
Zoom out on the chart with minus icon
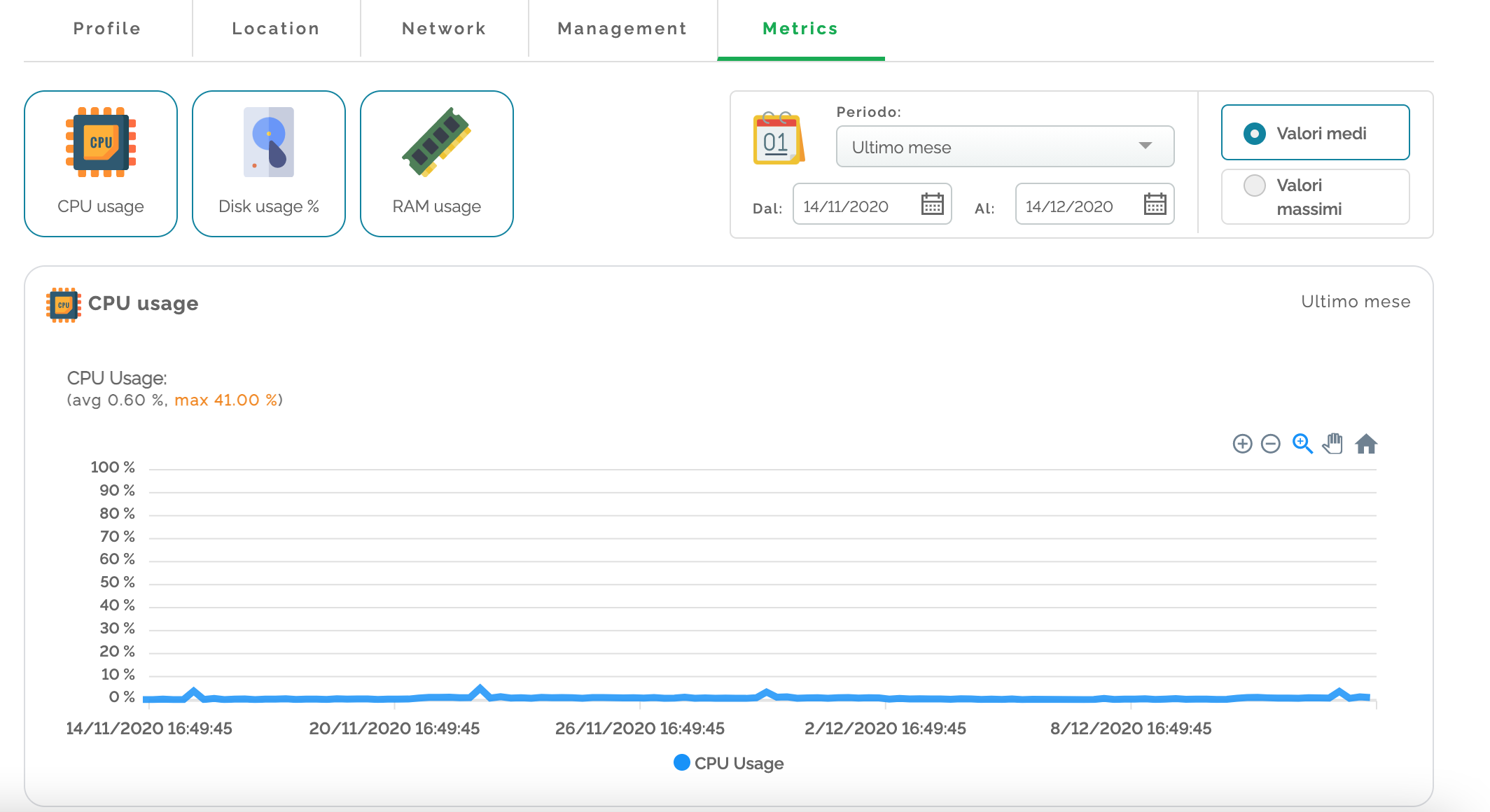pyautogui.click(x=1270, y=444)
